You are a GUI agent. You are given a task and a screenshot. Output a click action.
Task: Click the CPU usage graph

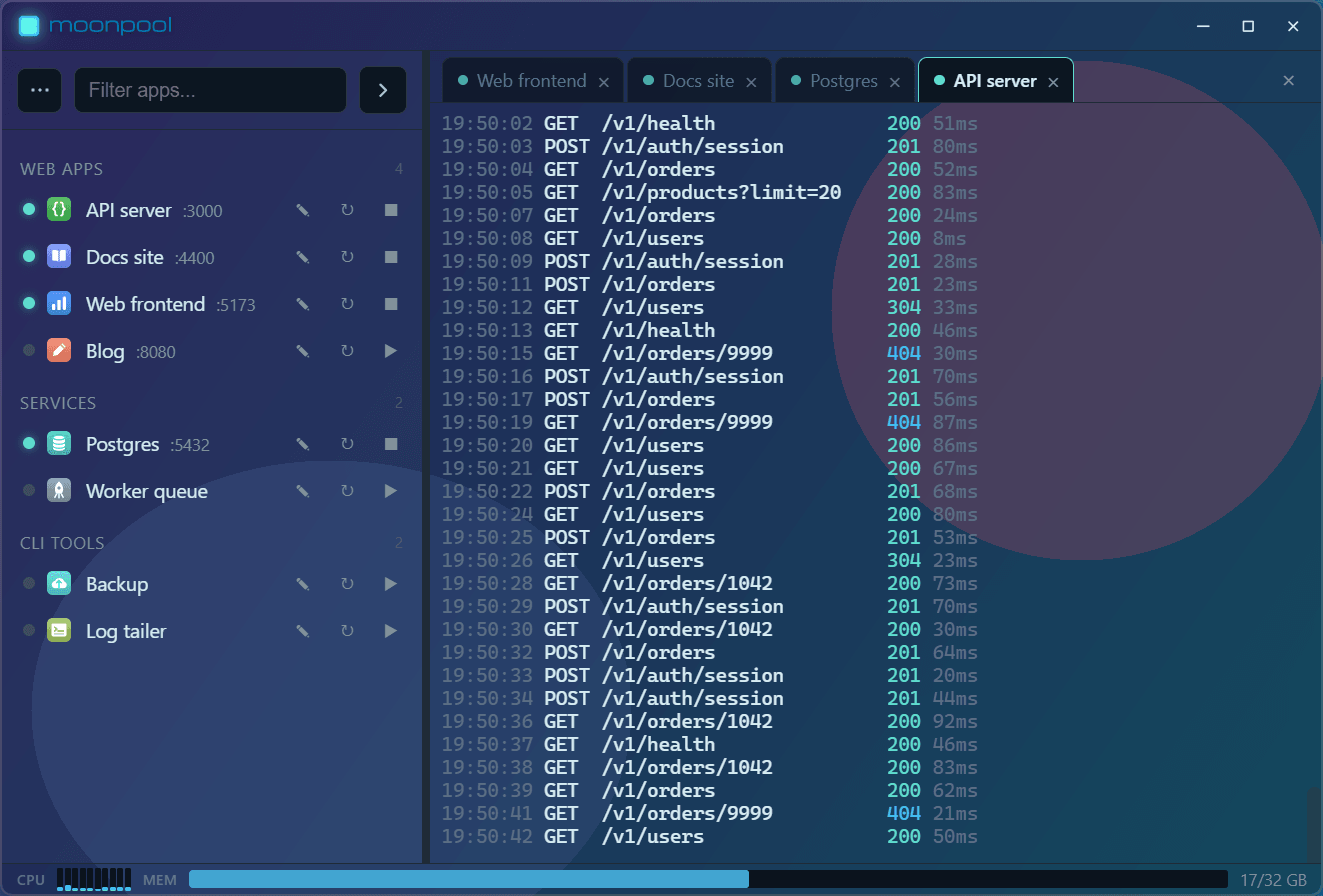point(94,879)
